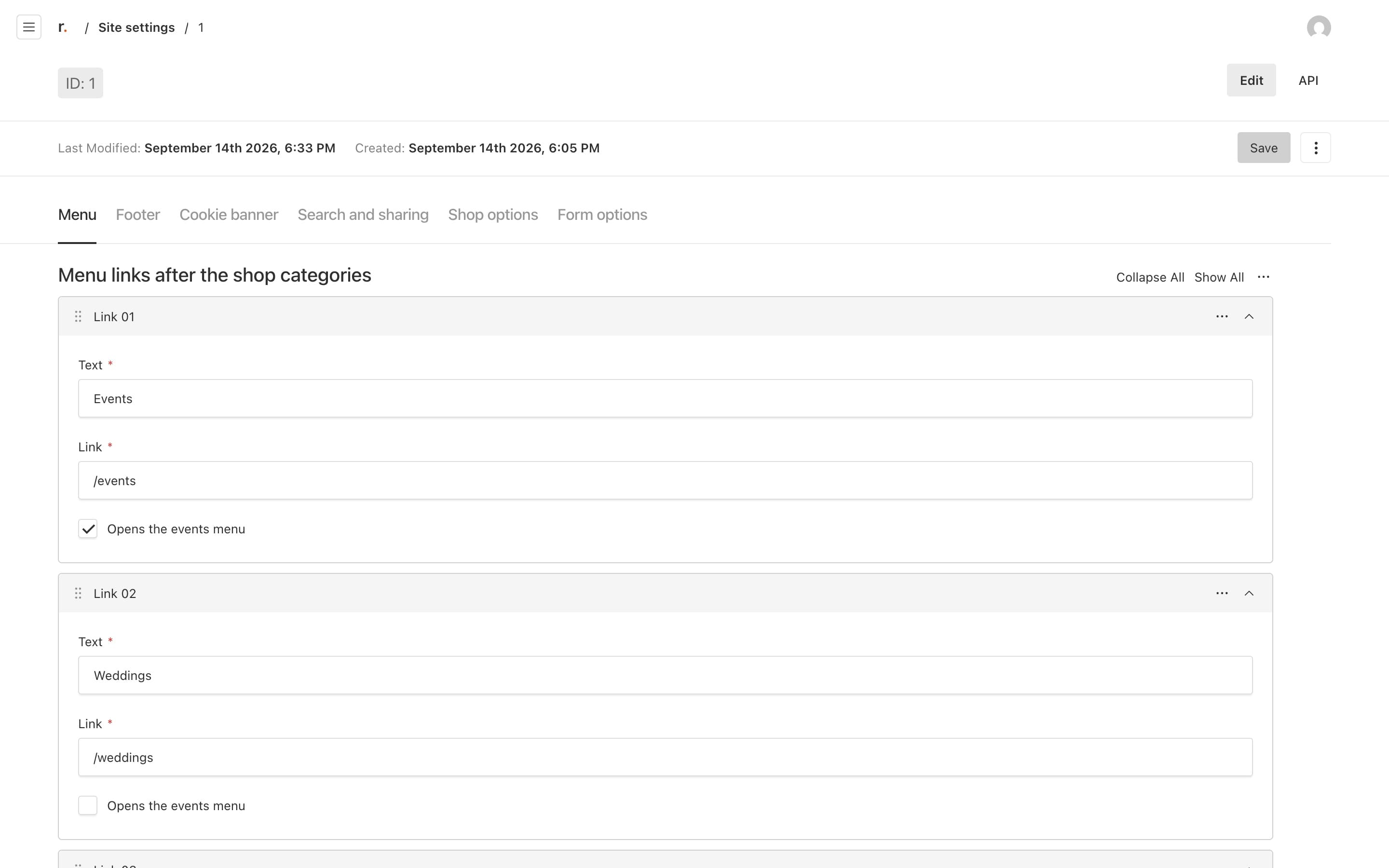The width and height of the screenshot is (1389, 868).
Task: Switch to the Menu tab
Action: click(x=77, y=215)
